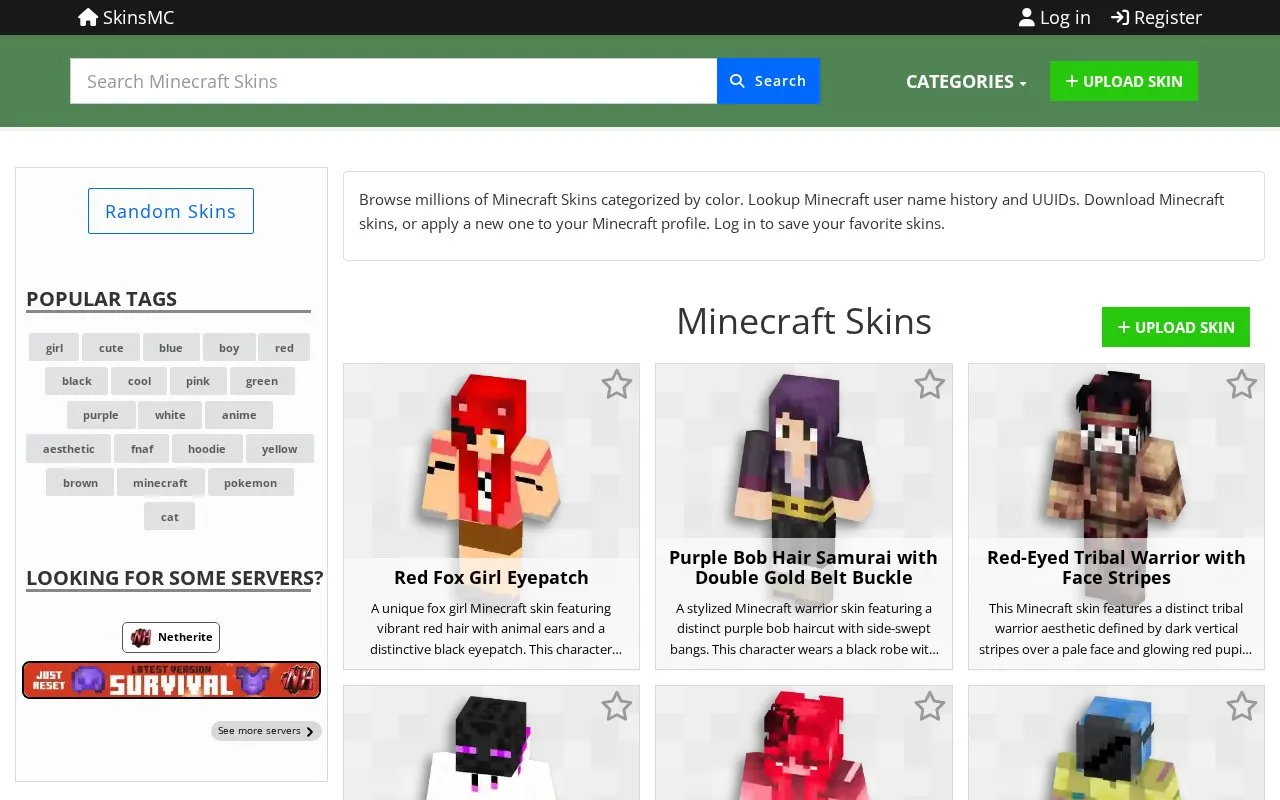Open the Survival server banner
Image resolution: width=1280 pixels, height=800 pixels.
(x=171, y=680)
